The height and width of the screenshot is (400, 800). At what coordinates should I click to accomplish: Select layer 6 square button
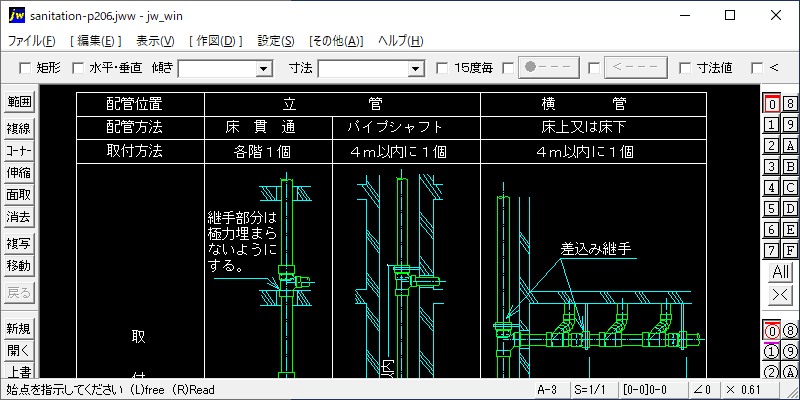point(772,229)
